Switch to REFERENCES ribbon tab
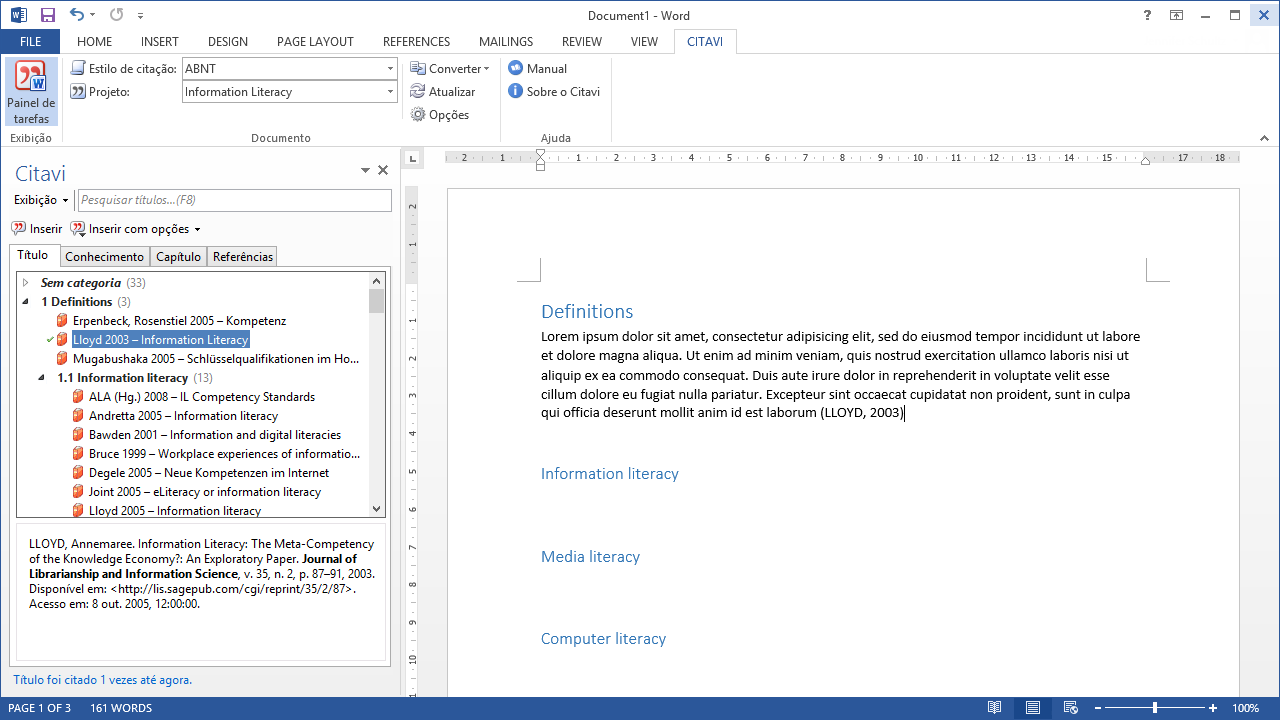Viewport: 1280px width, 720px height. click(x=416, y=42)
